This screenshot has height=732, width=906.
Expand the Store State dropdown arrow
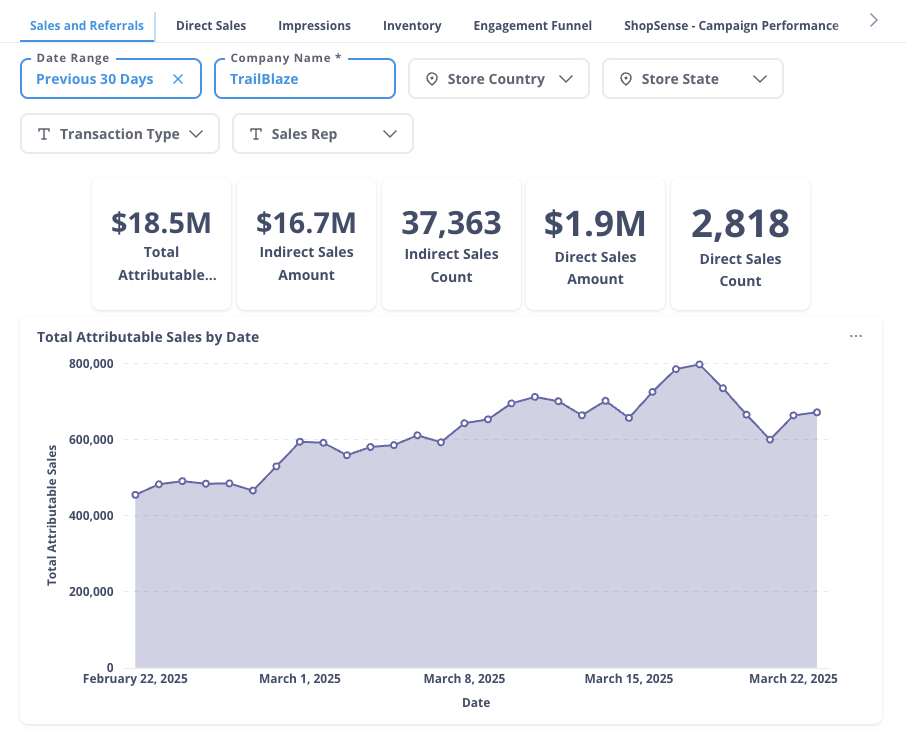[760, 79]
